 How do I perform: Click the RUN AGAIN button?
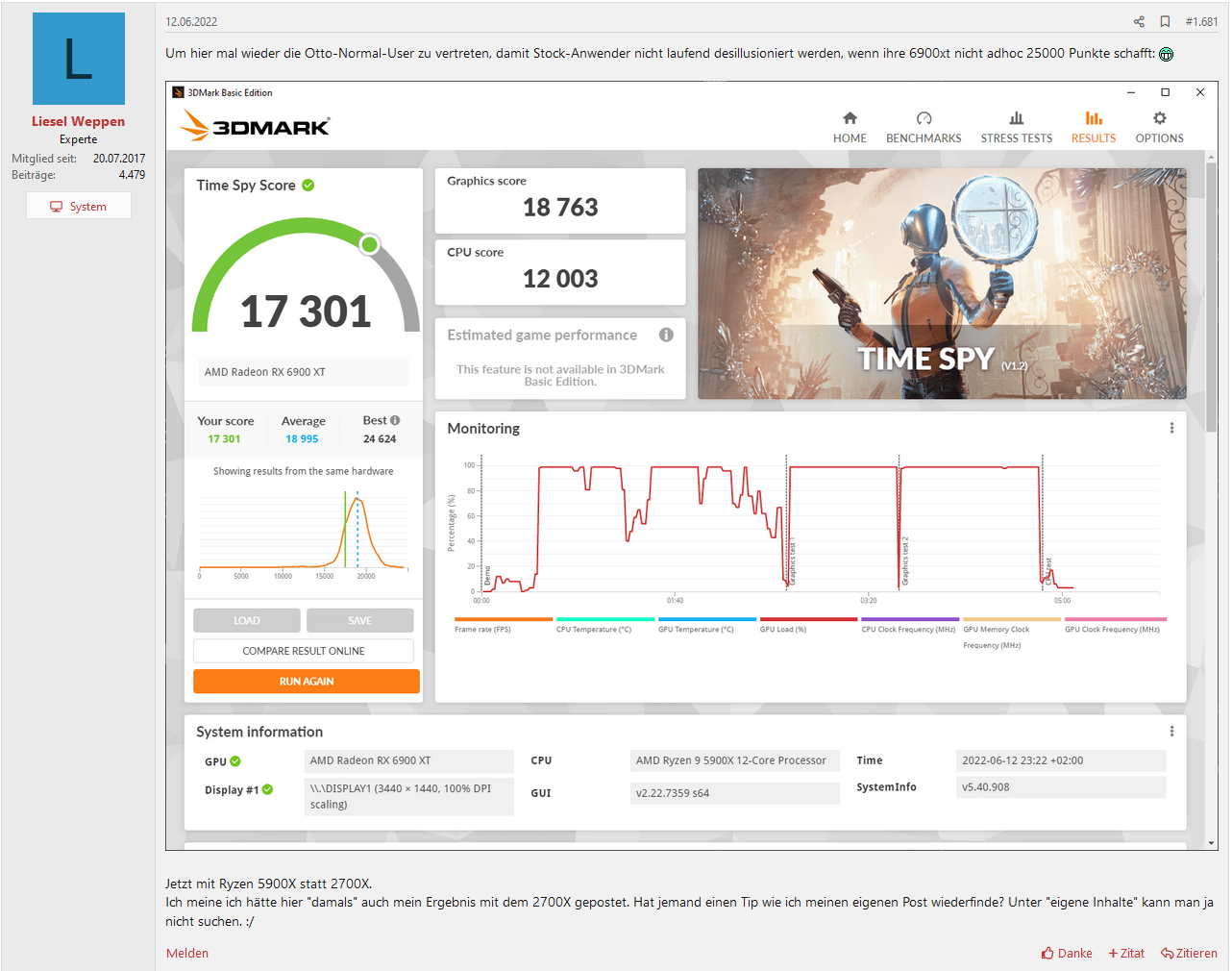tap(307, 681)
